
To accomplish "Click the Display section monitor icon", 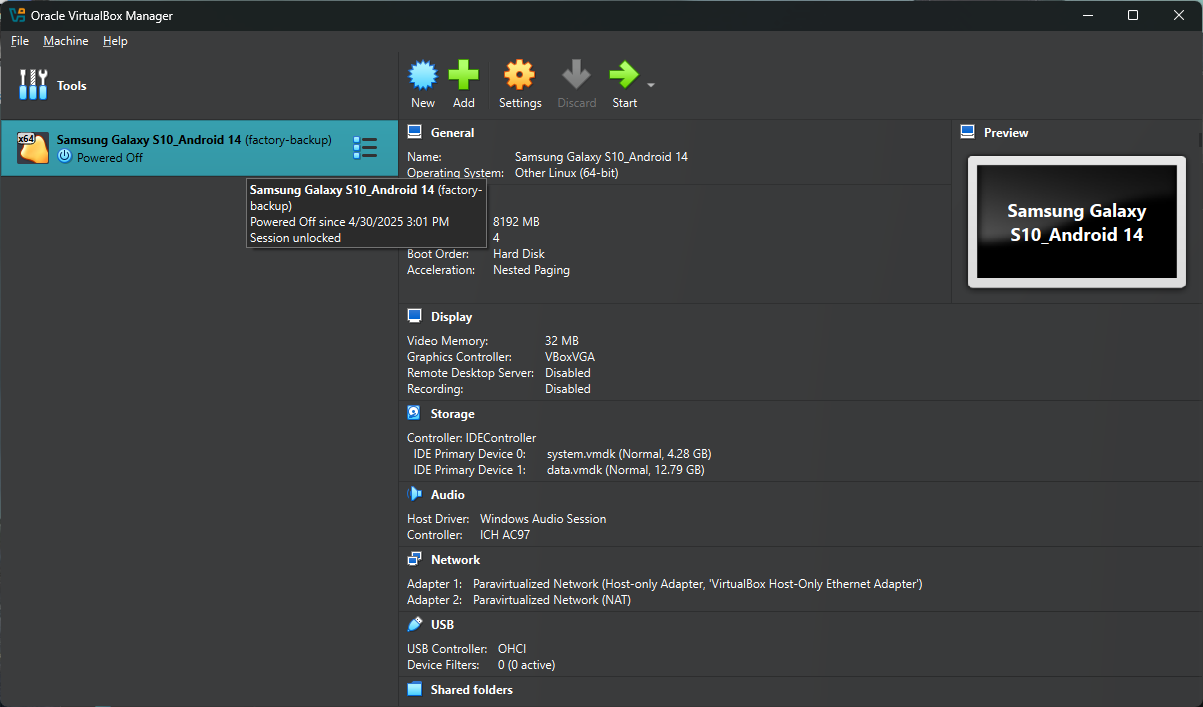I will point(415,316).
